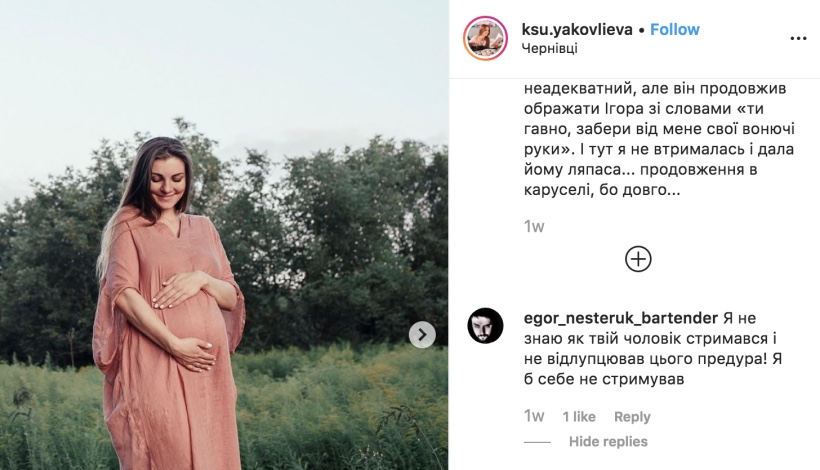Image resolution: width=820 pixels, height=470 pixels.
Task: Click the pale sky area of the photo
Action: (224, 68)
